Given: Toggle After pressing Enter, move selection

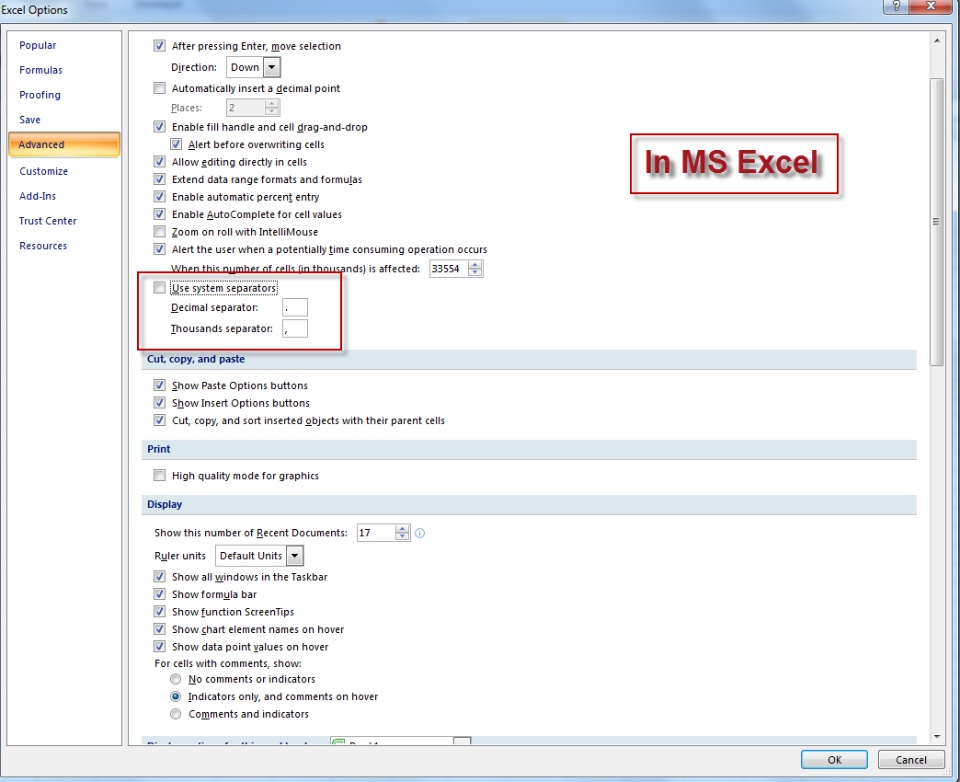Looking at the screenshot, I should 159,45.
